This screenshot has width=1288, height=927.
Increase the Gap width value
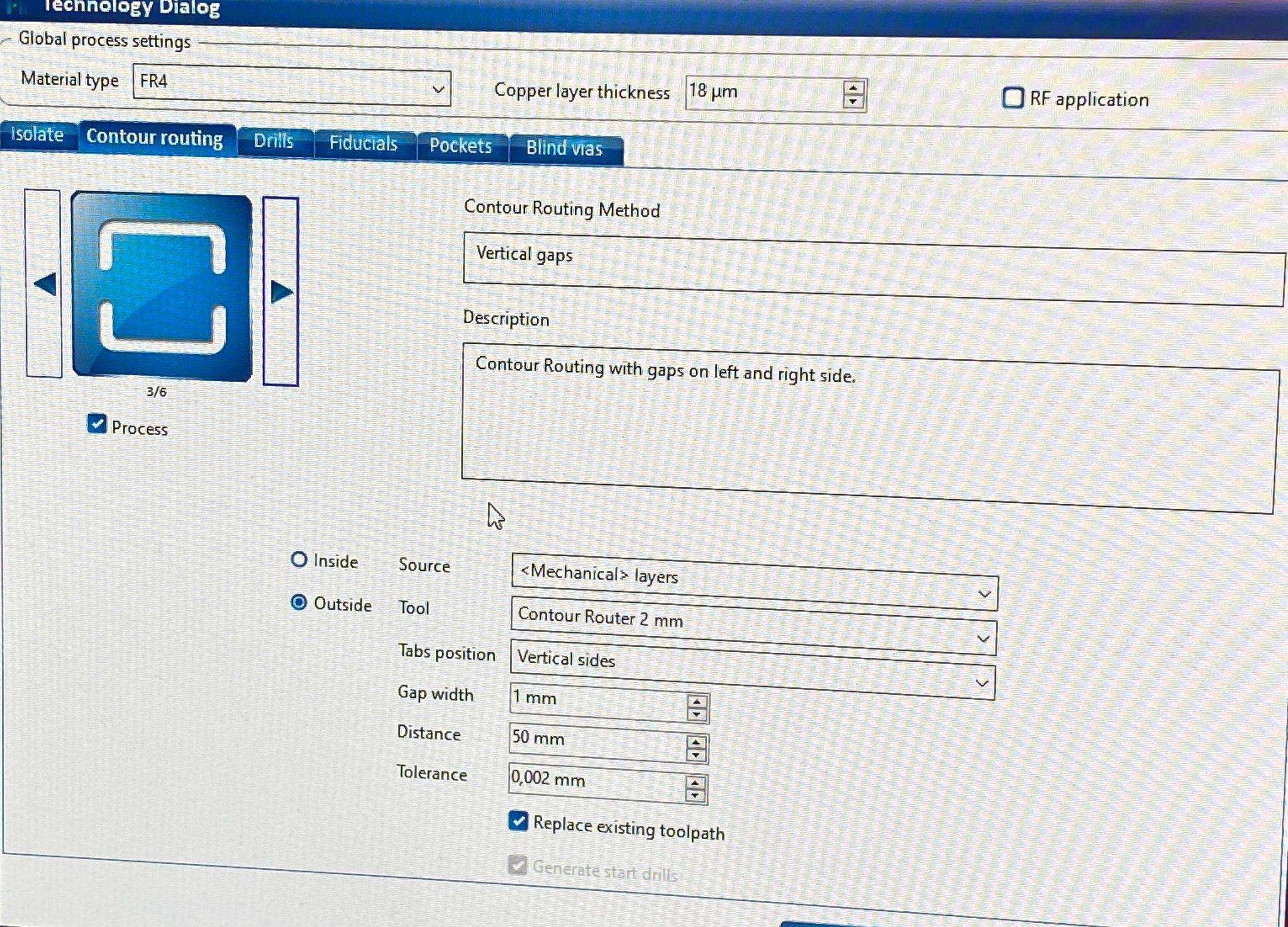point(697,702)
